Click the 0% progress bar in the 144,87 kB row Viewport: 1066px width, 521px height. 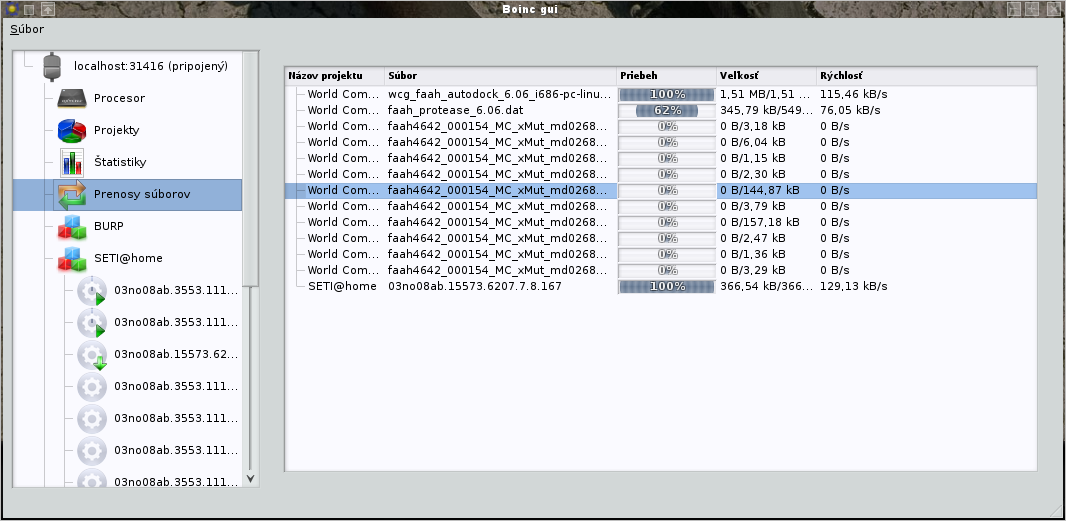tap(667, 190)
